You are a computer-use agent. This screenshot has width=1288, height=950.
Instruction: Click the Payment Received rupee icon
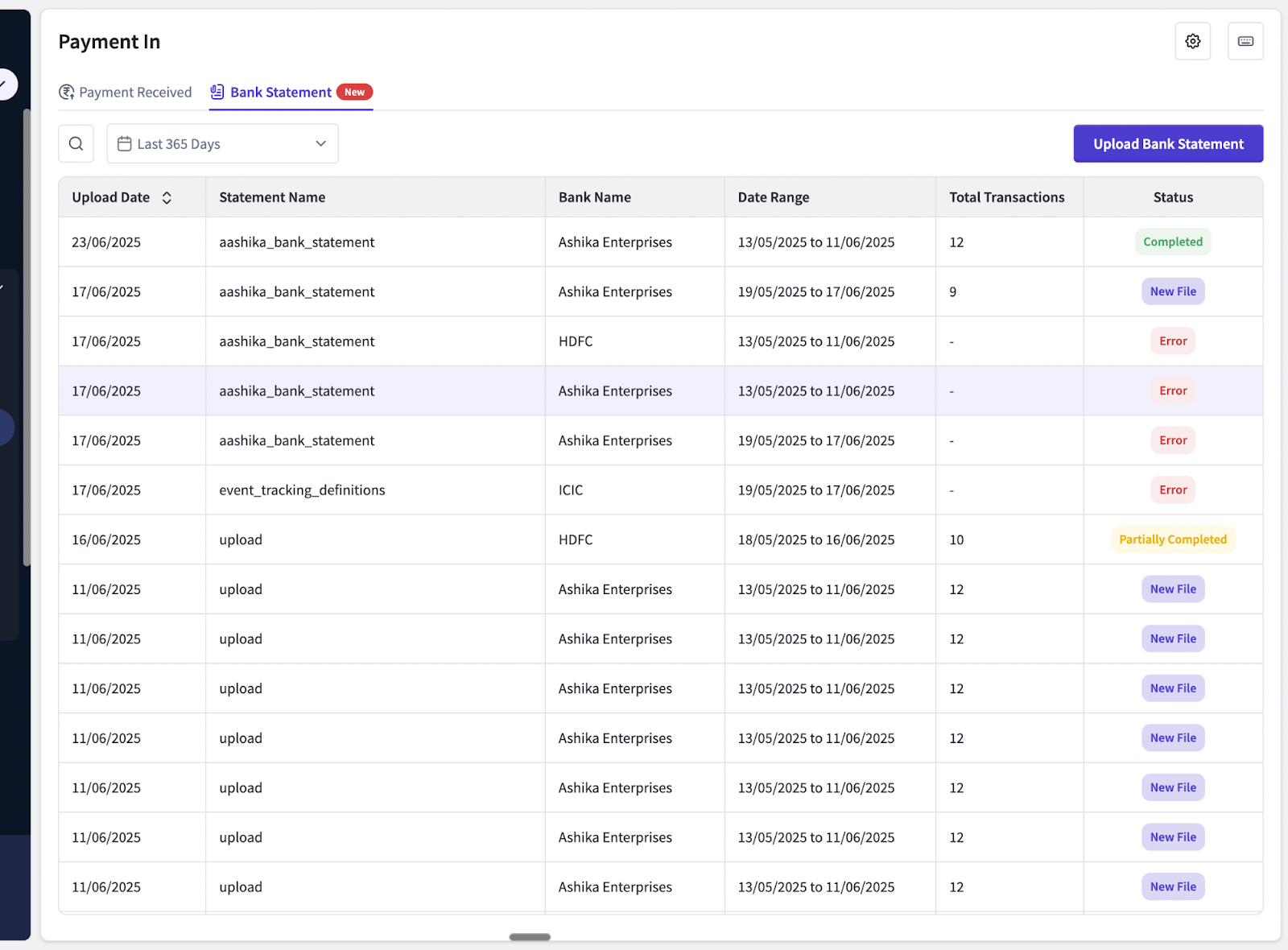coord(67,93)
